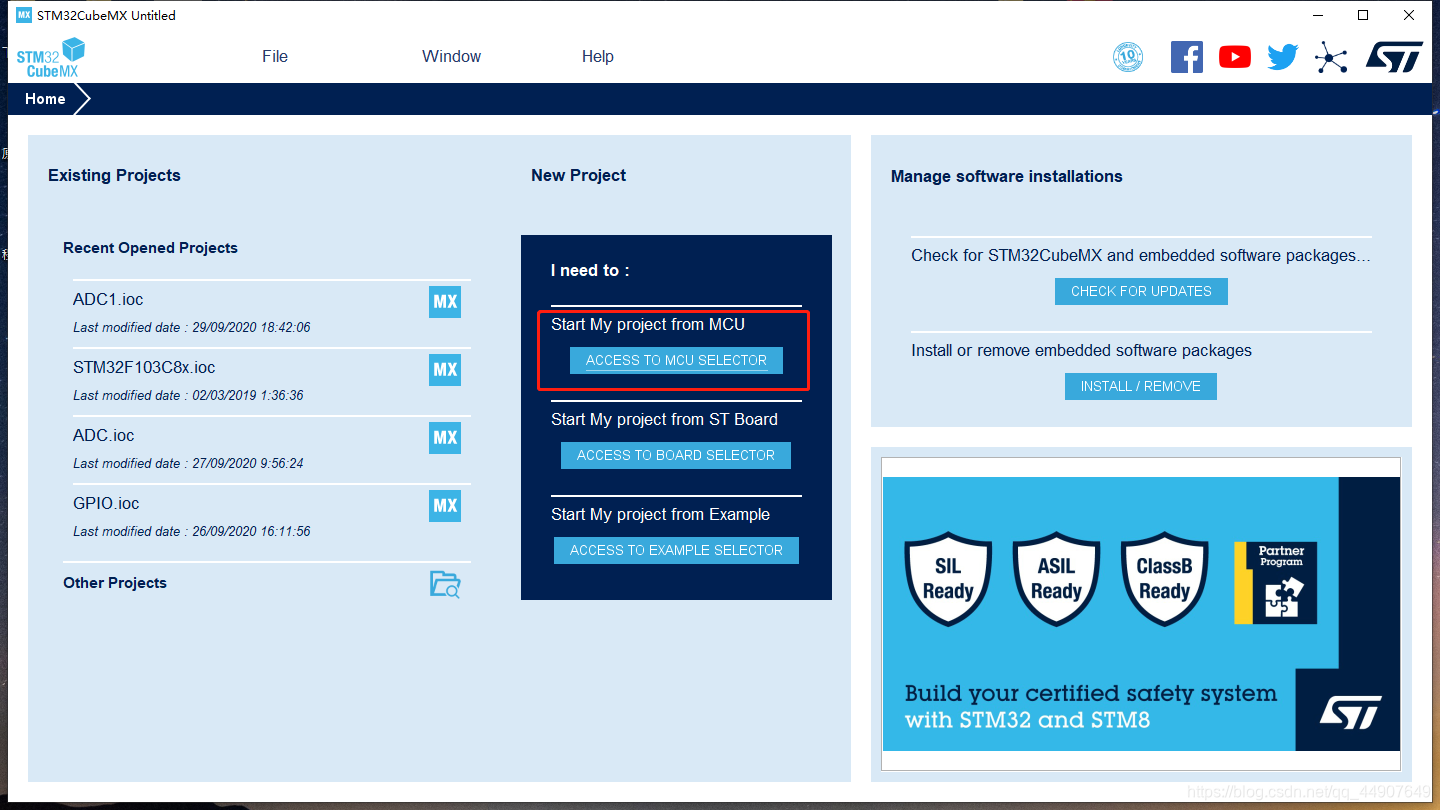Click the Partner Program puzzle badge
The height and width of the screenshot is (810, 1440).
pos(1276,583)
